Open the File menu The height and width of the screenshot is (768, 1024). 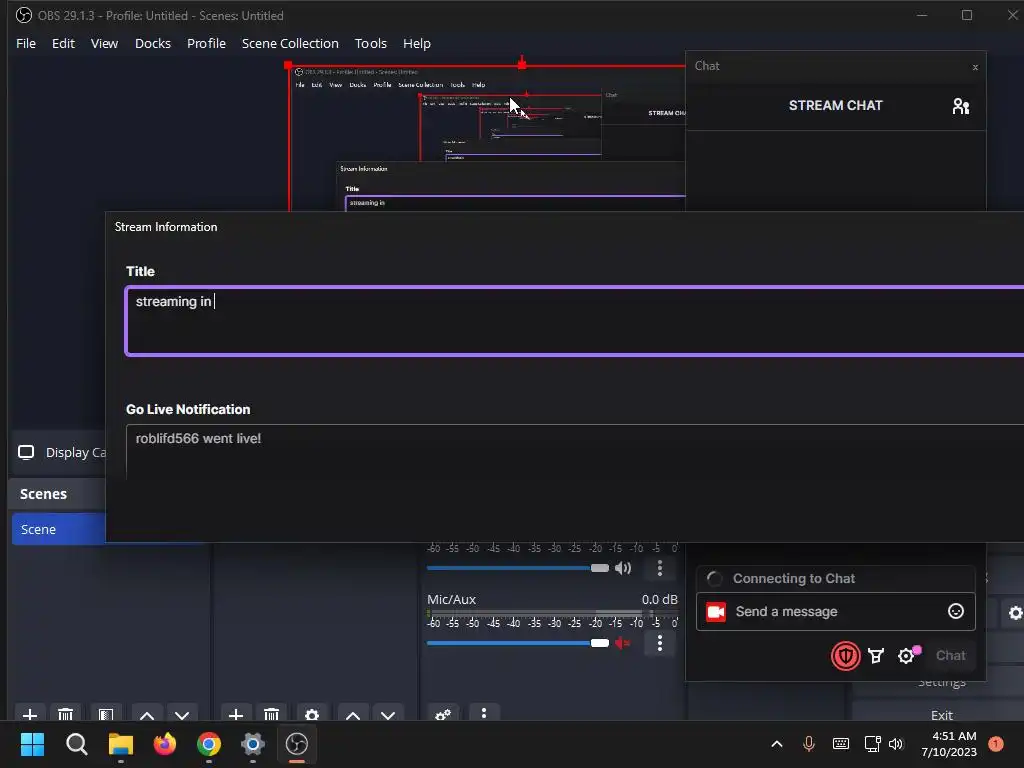coord(26,43)
